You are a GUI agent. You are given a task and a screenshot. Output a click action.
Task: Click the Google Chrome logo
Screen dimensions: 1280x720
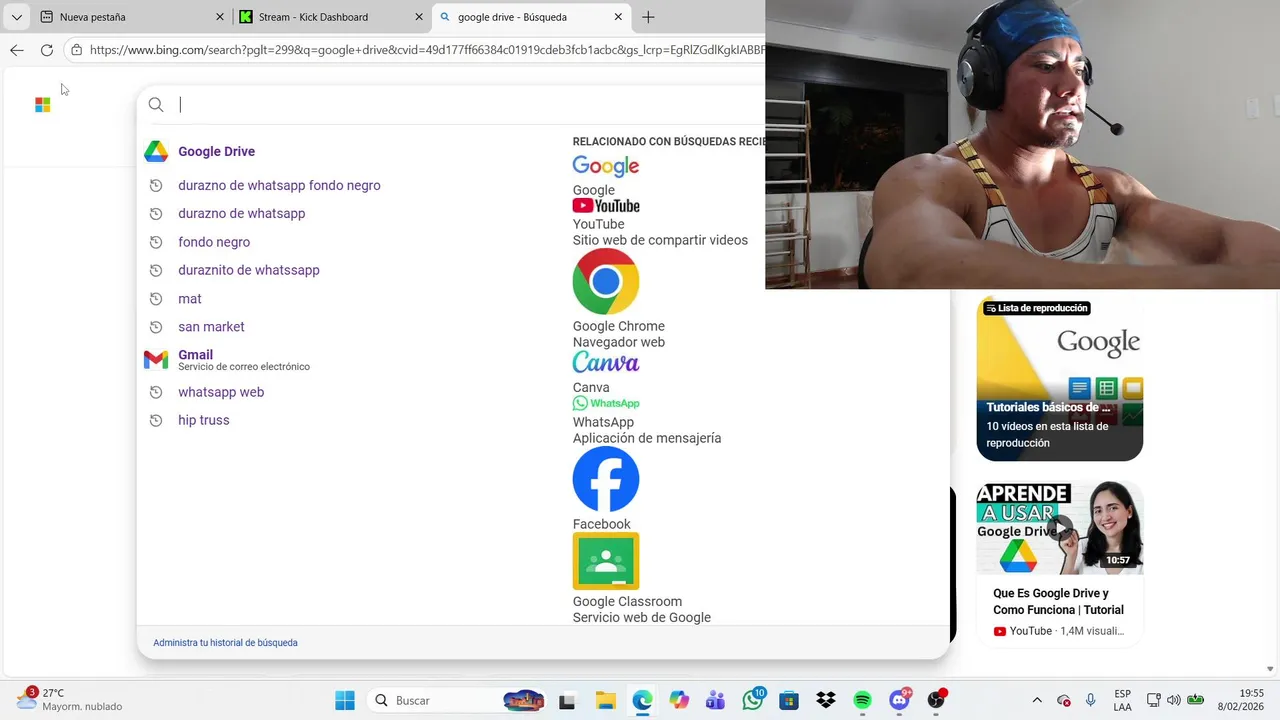[606, 281]
